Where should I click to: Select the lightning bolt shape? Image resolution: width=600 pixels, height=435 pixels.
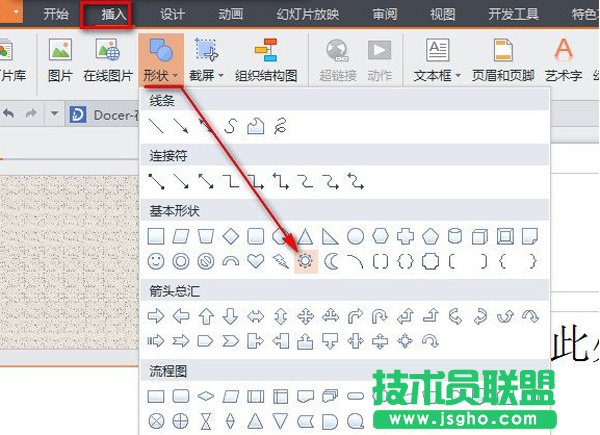pos(280,262)
